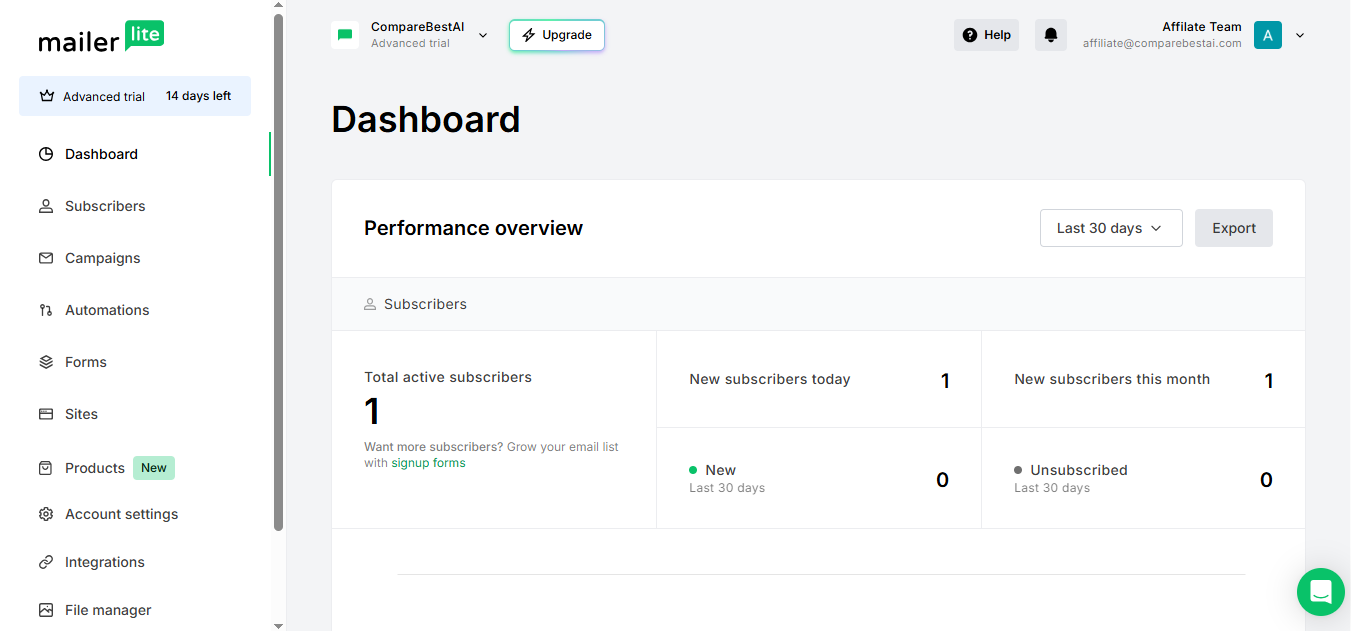Open the live chat widget
This screenshot has height=631, width=1351.
click(x=1321, y=592)
